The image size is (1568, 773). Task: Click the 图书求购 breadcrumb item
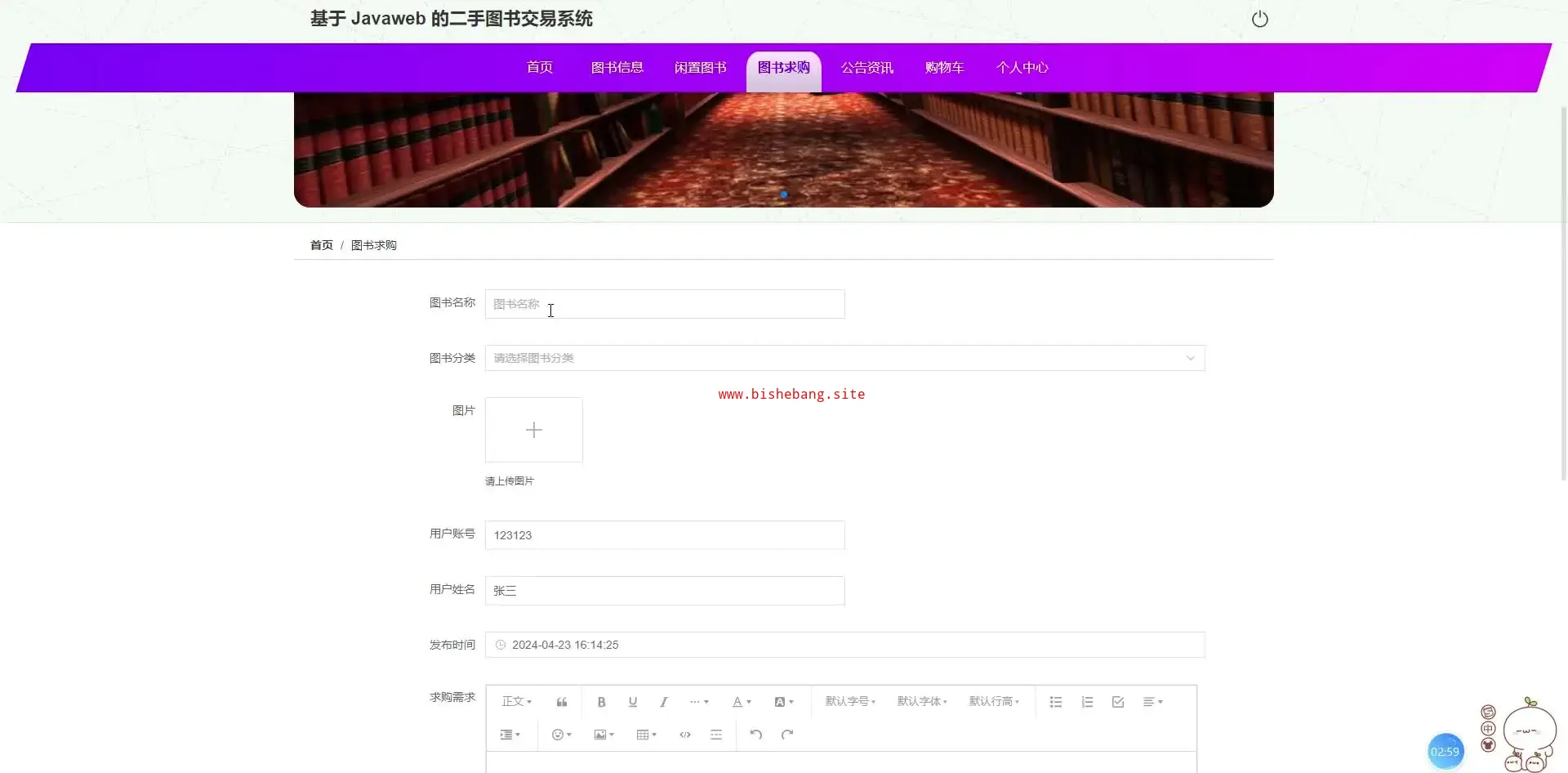pyautogui.click(x=374, y=245)
